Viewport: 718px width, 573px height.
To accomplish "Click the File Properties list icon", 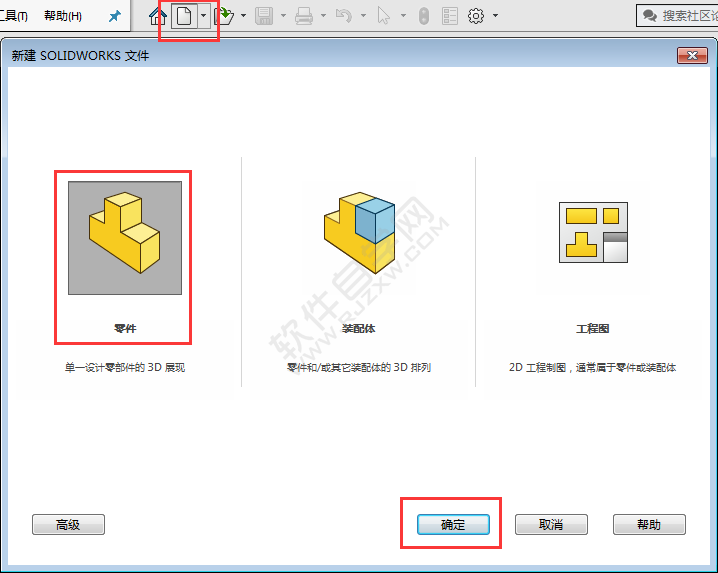I will coord(450,16).
